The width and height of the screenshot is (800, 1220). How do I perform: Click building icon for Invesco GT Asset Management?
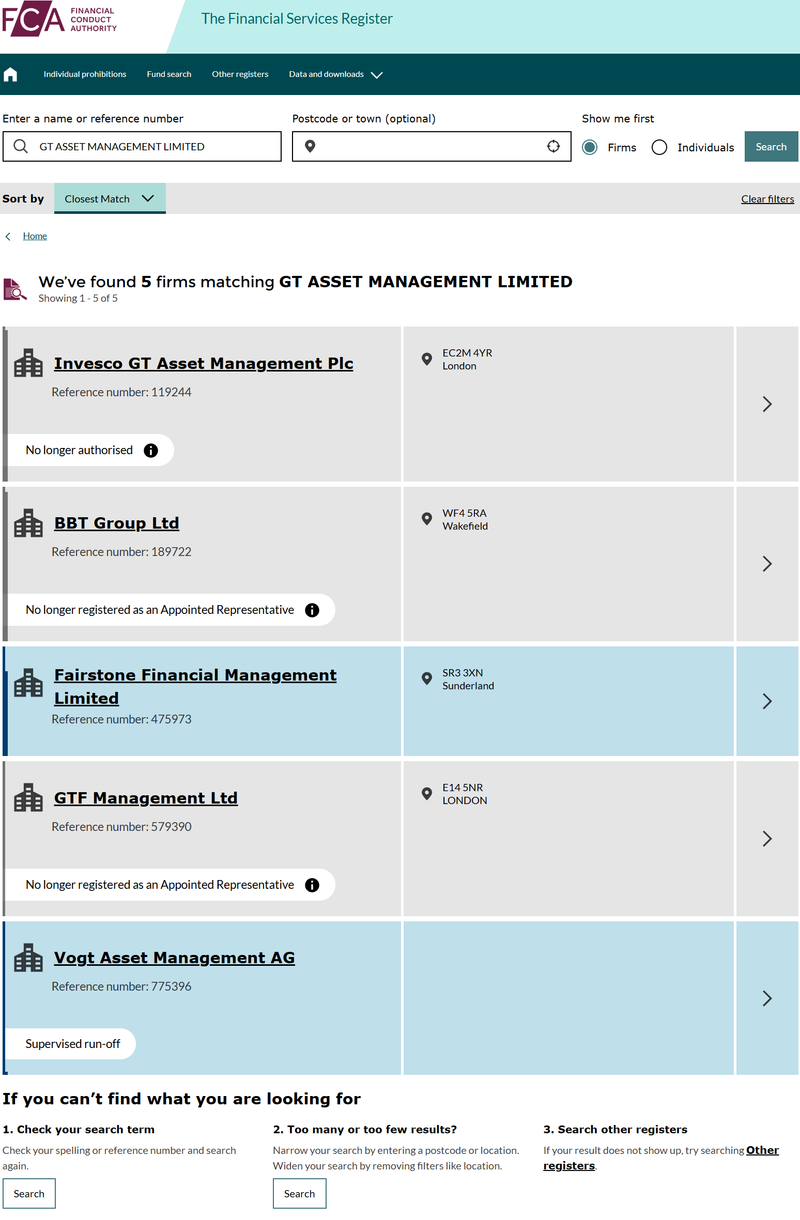click(x=28, y=363)
